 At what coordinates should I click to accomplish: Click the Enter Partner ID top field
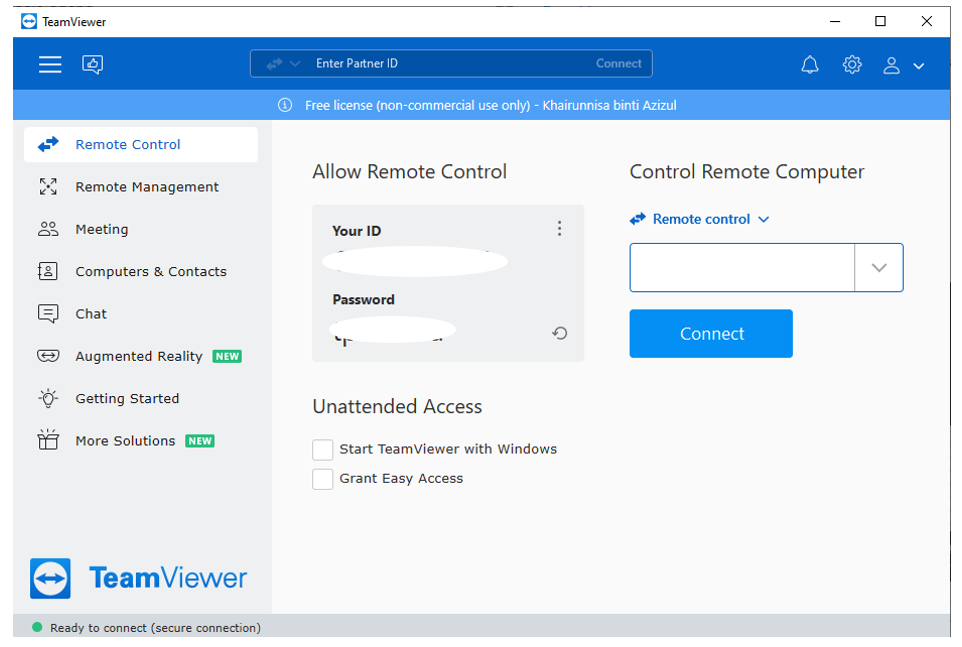click(451, 64)
